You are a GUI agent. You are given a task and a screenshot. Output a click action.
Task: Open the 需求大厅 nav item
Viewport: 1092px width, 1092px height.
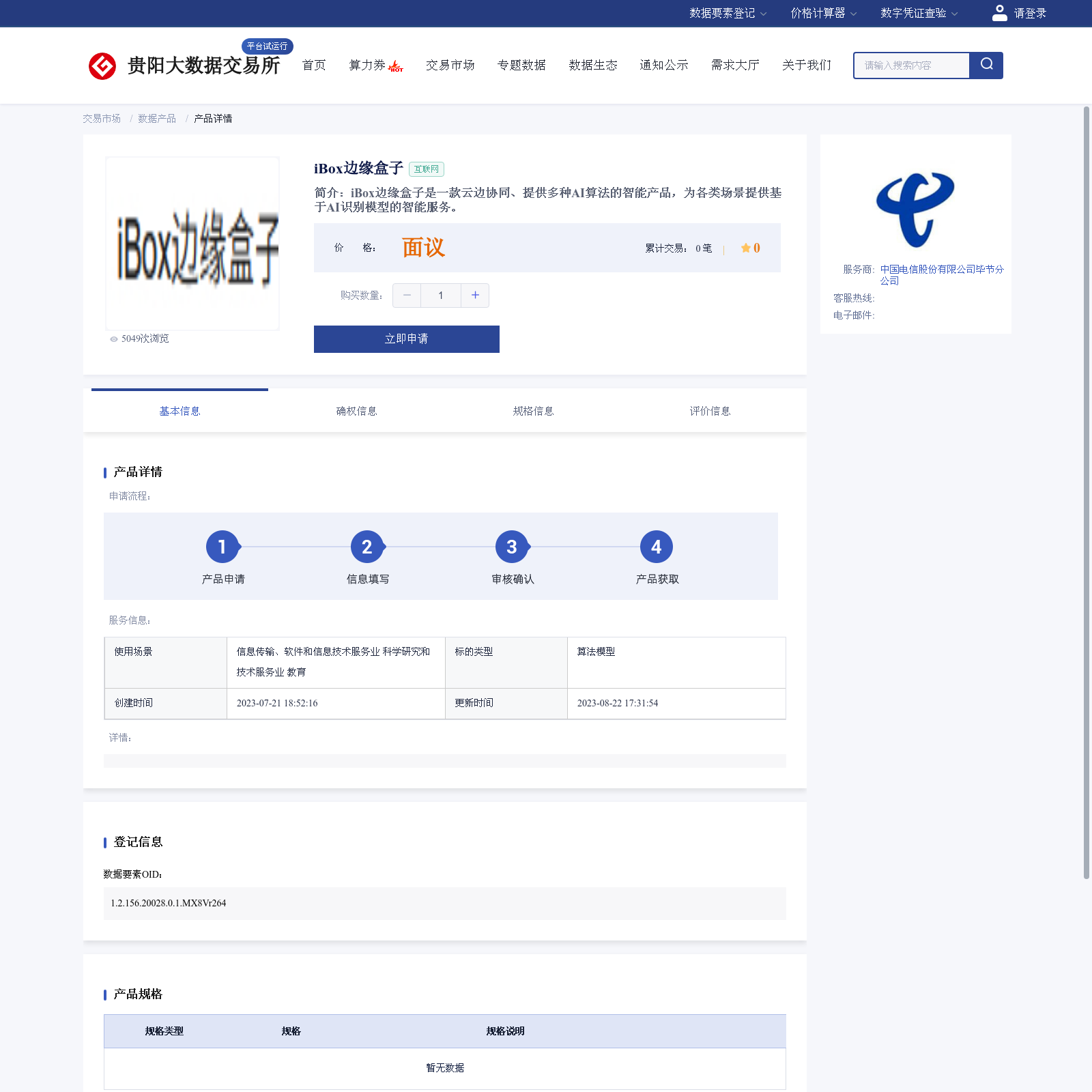point(735,65)
